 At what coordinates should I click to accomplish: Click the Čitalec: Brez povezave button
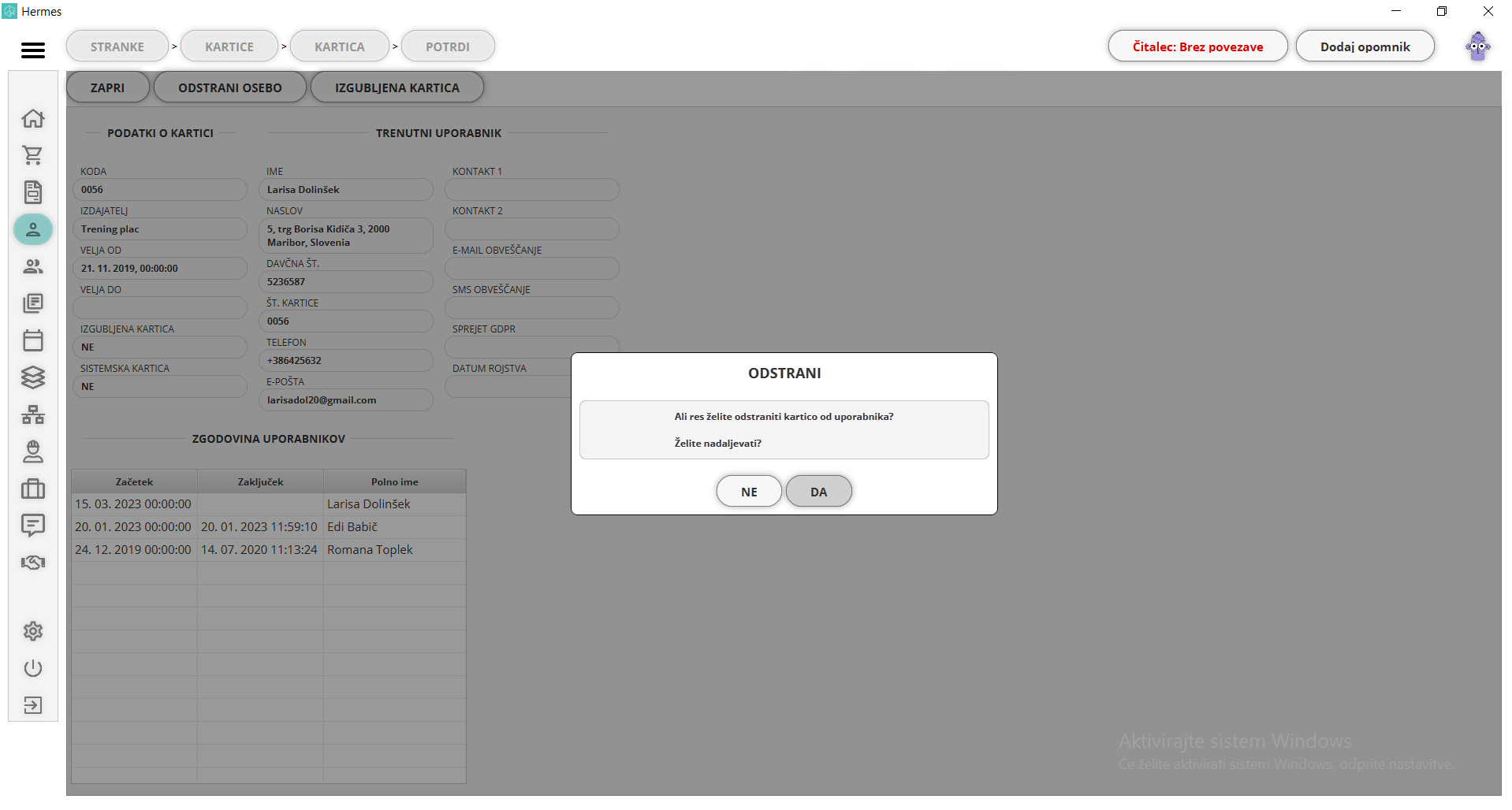pyautogui.click(x=1197, y=46)
